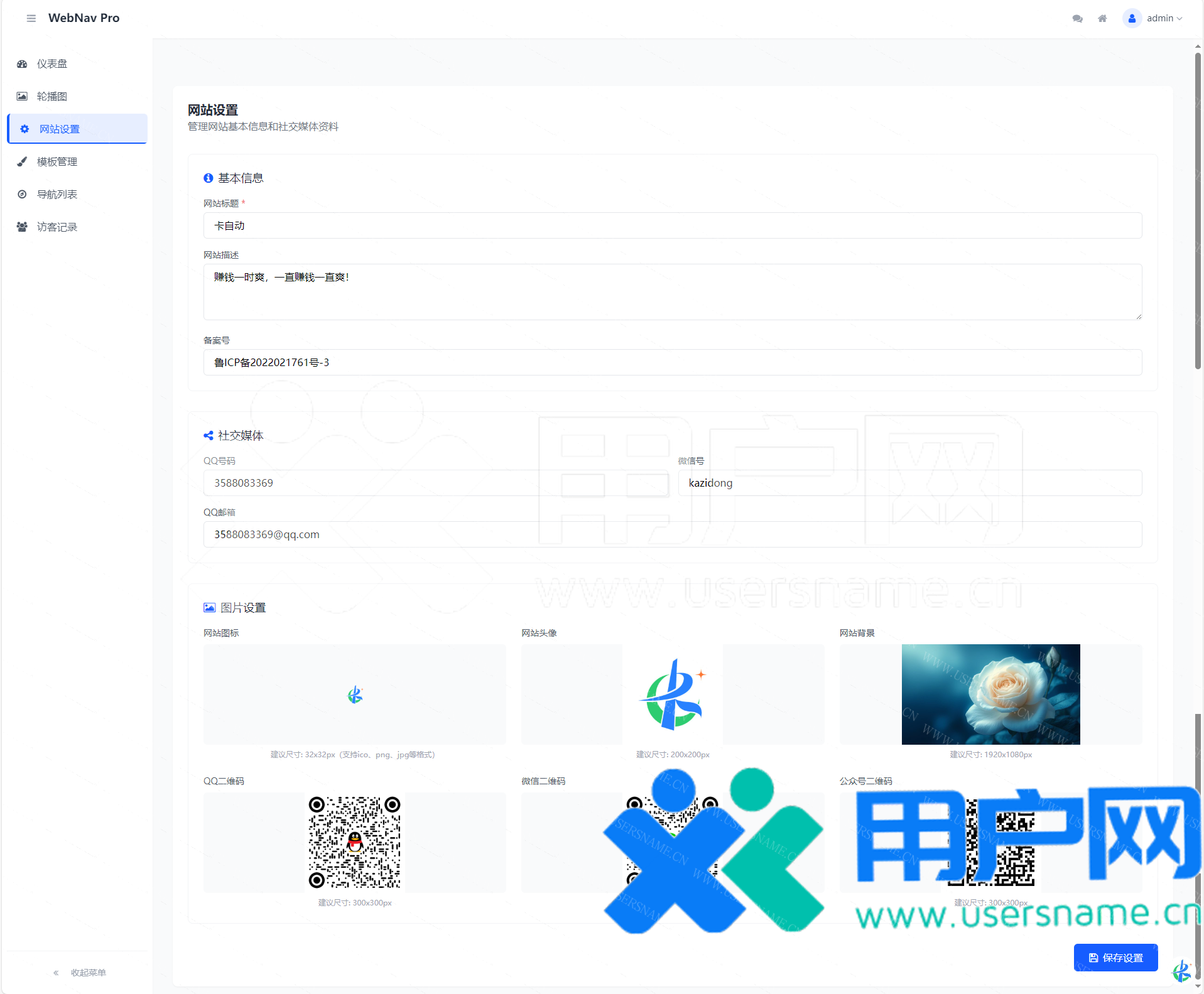Click the 网站背景 rose image thumbnail
Viewport: 1204px width, 994px height.
click(990, 694)
